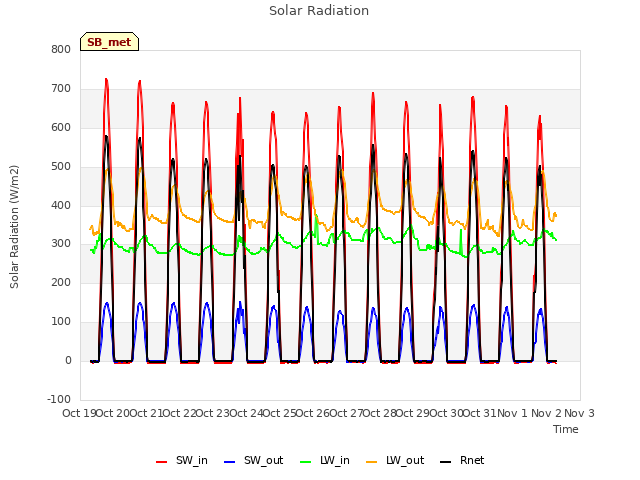Image resolution: width=640 pixels, height=480 pixels.
Task: Click the SB_met annotation label
Action: coord(109,42)
